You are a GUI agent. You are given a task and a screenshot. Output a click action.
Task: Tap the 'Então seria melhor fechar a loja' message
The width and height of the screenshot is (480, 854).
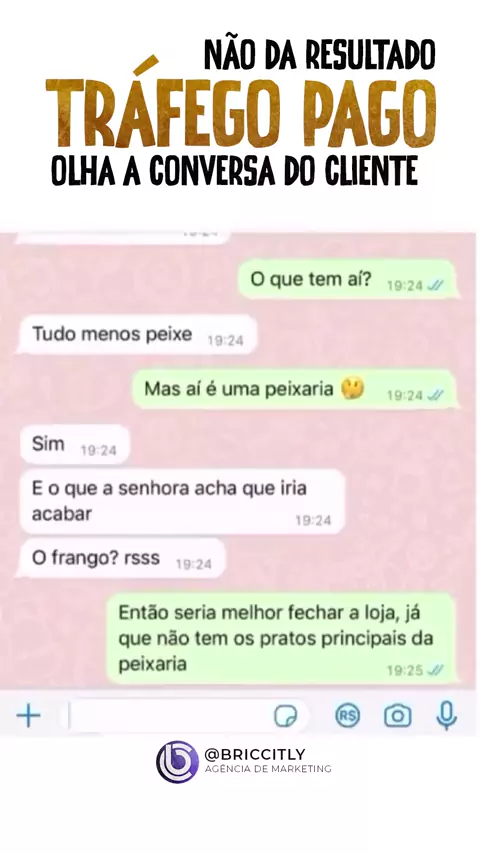(281, 638)
